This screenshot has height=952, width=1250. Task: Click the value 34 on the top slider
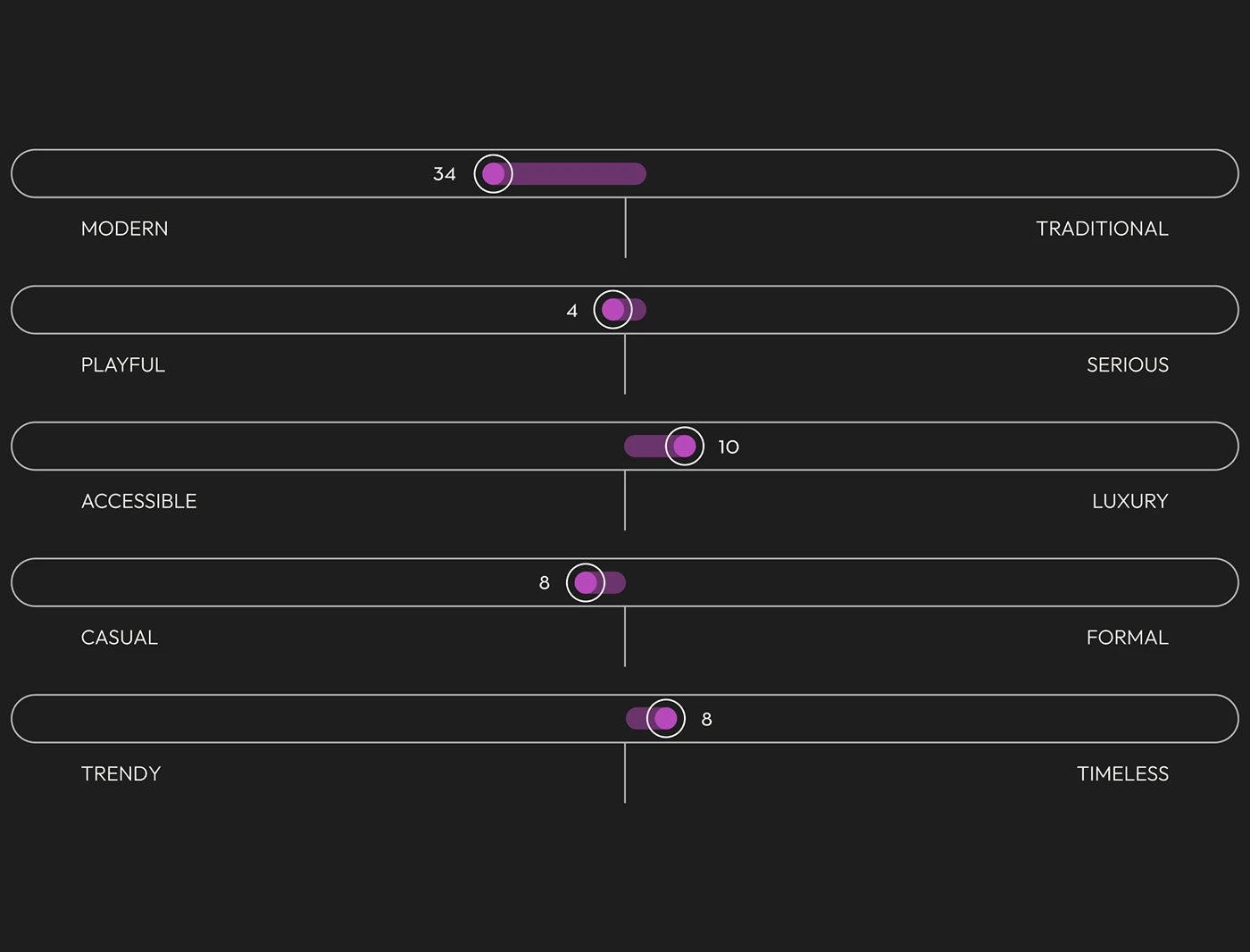click(444, 174)
